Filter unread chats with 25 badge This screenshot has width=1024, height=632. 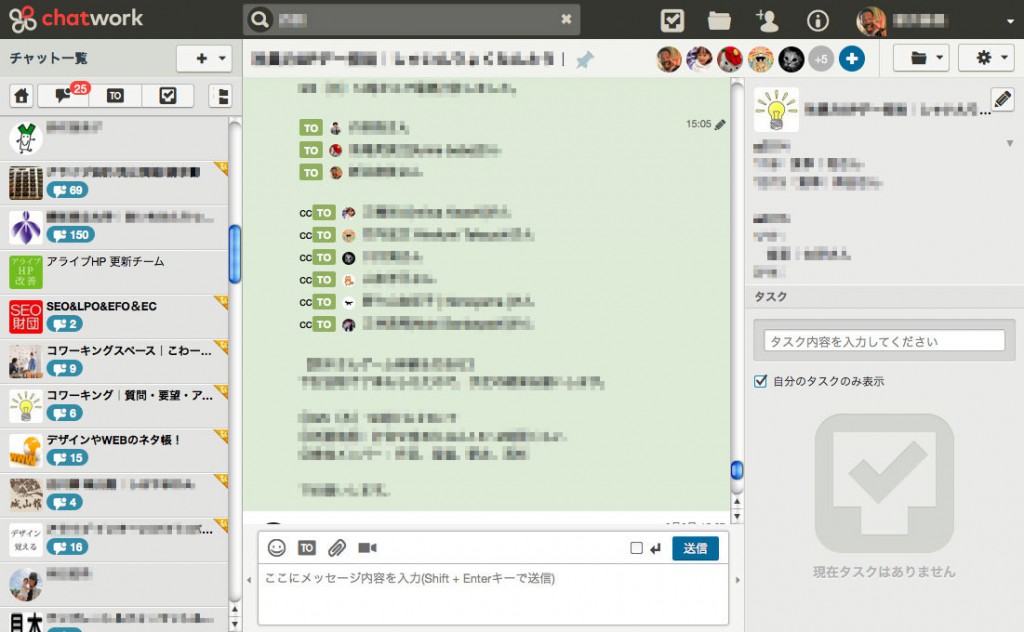[64, 95]
